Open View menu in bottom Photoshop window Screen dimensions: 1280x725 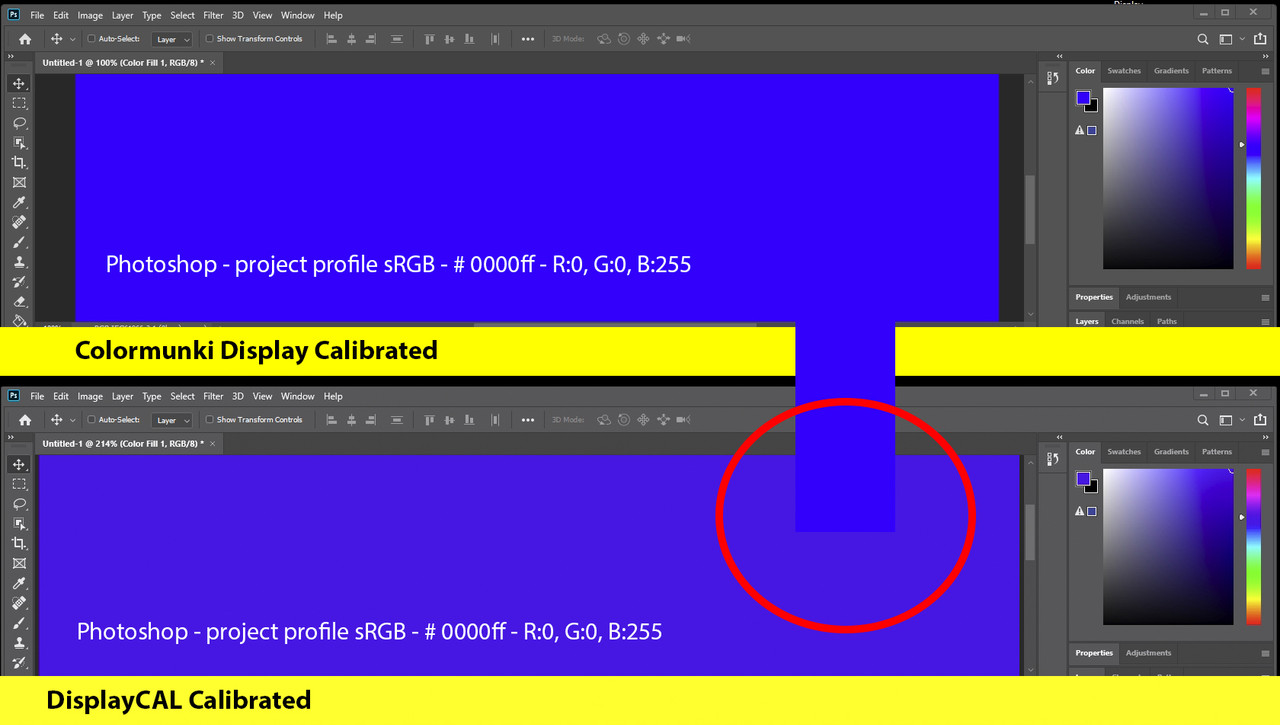[262, 397]
